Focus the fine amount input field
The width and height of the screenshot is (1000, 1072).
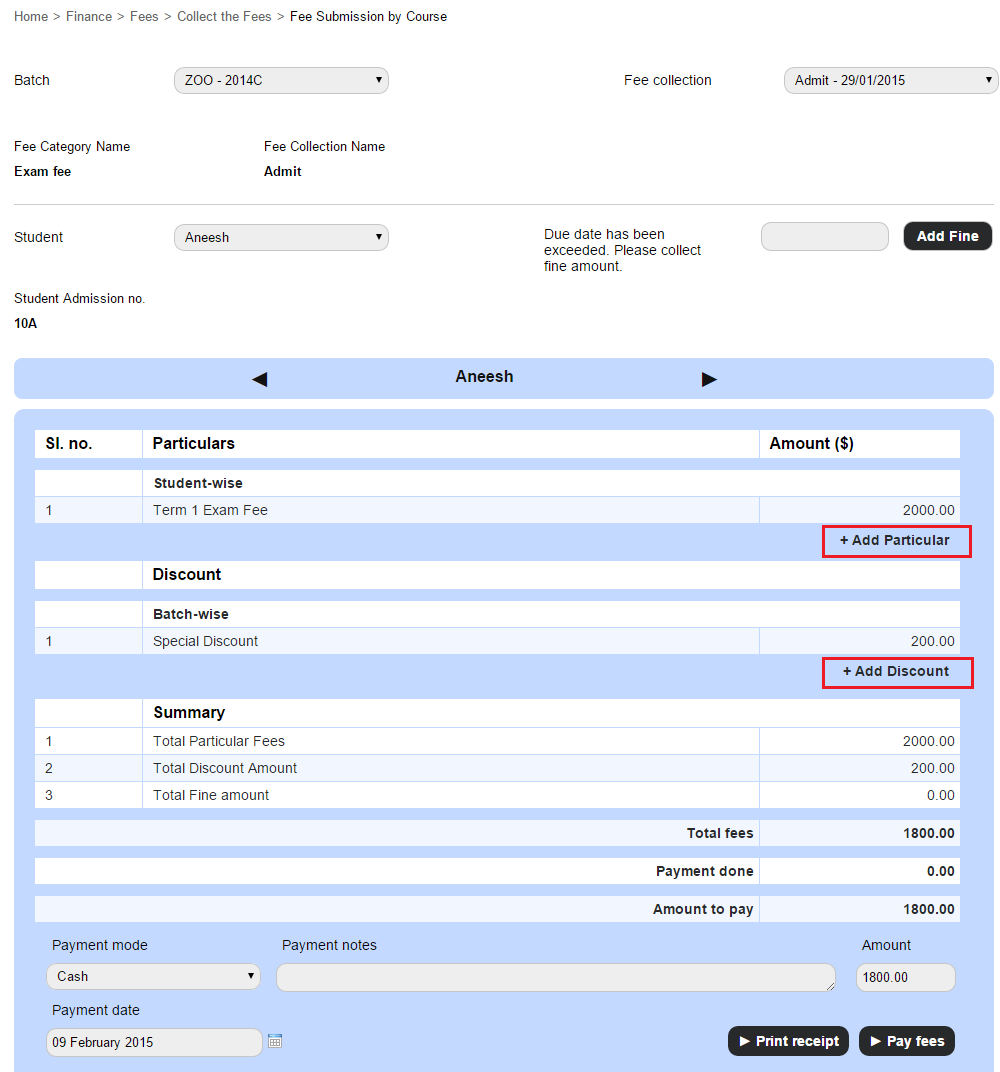824,237
